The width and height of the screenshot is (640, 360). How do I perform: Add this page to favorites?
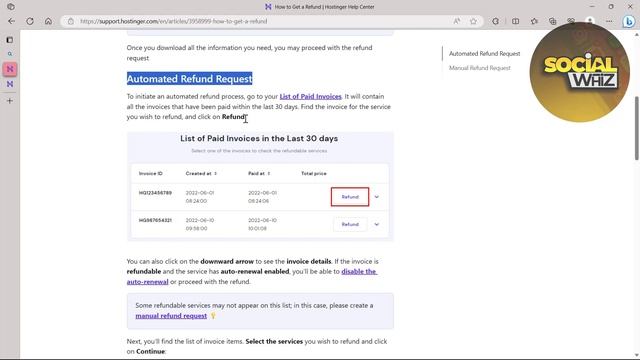point(473,21)
